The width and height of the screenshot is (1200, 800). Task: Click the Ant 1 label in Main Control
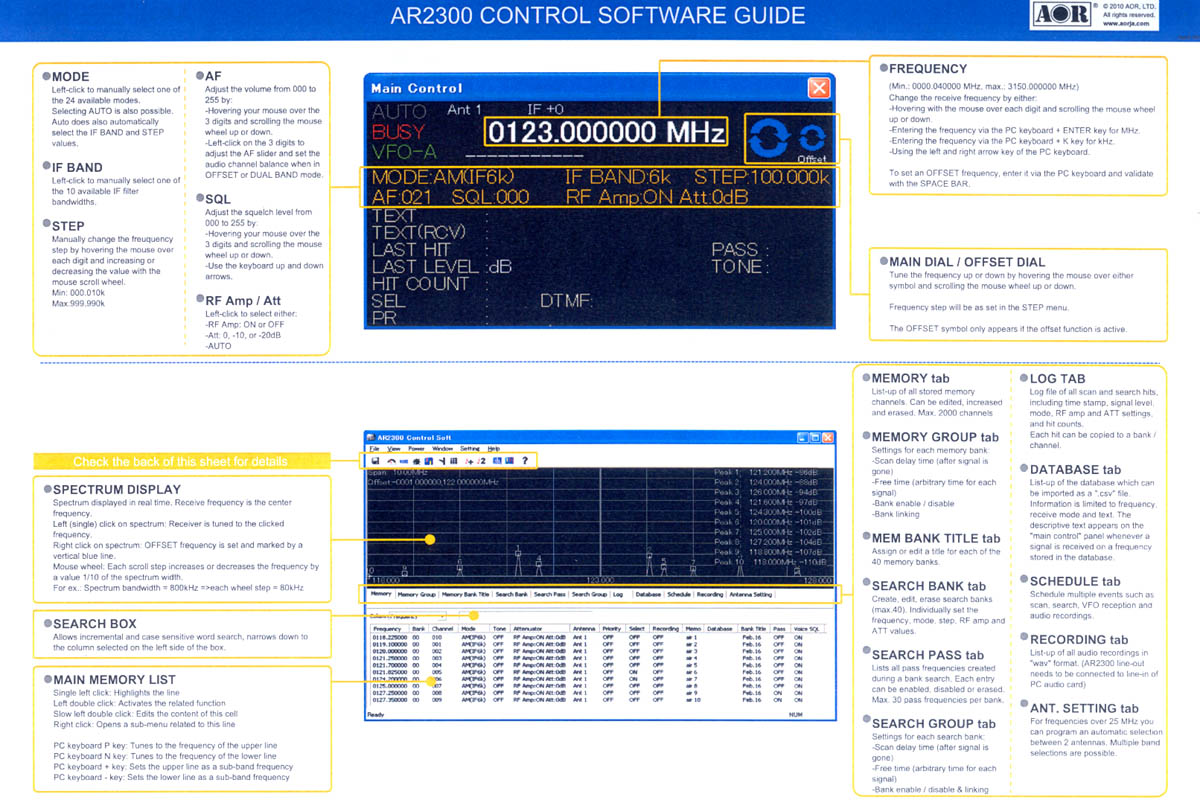pos(464,109)
